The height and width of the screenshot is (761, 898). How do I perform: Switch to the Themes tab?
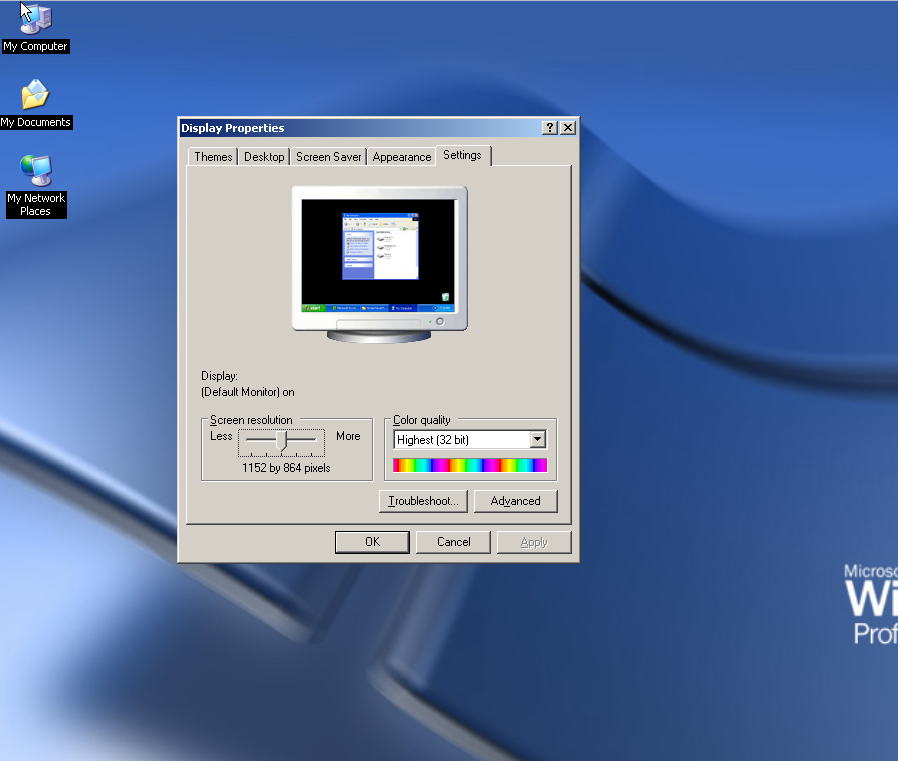pos(213,157)
